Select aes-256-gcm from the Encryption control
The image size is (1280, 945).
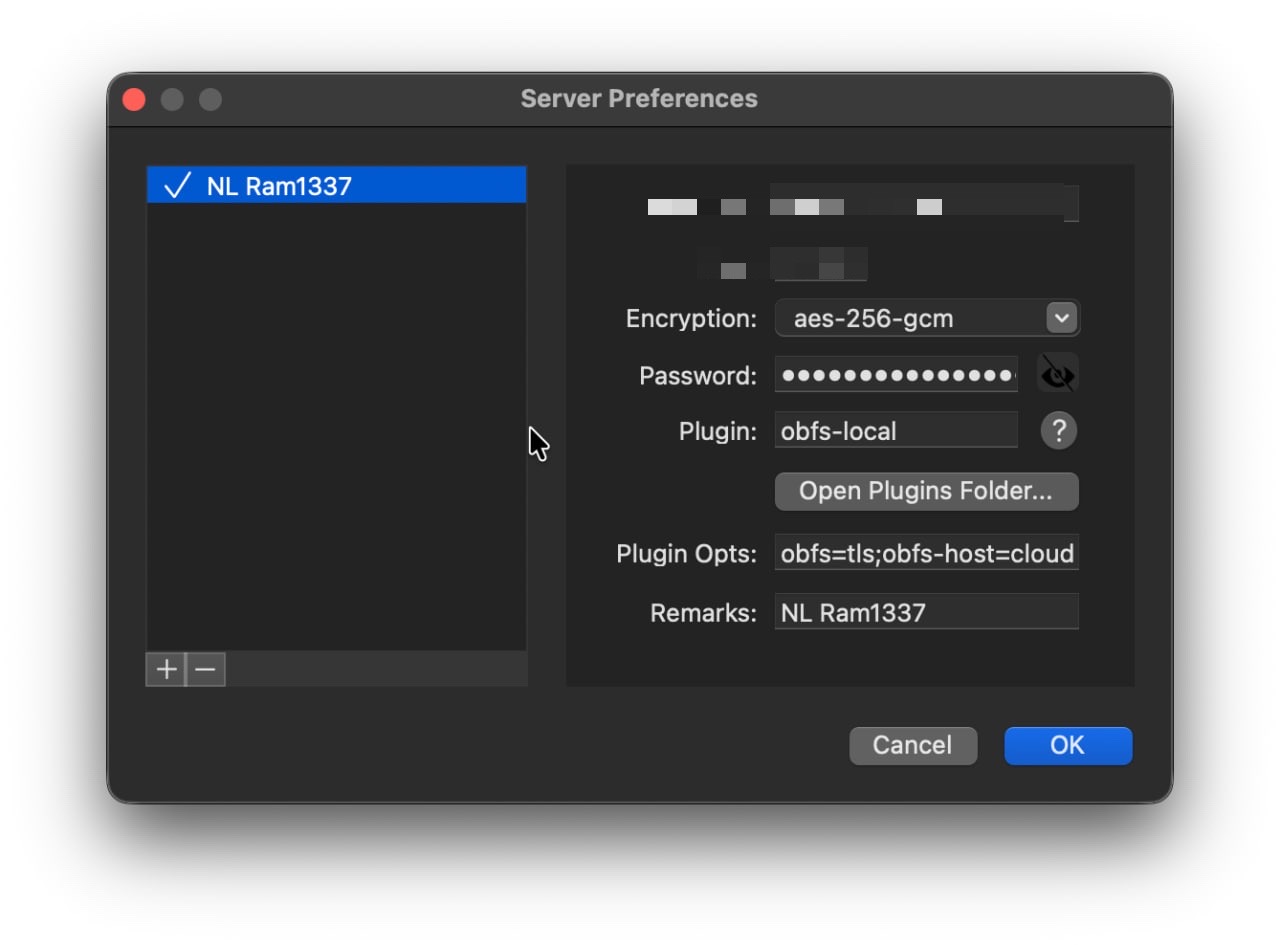[900, 318]
